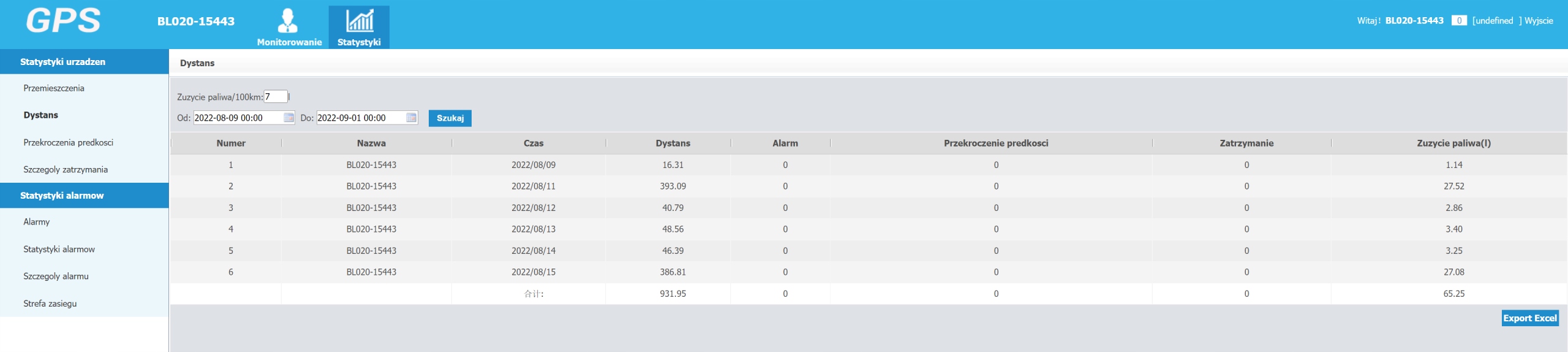Log out via Wyjscie link

coord(1539,21)
